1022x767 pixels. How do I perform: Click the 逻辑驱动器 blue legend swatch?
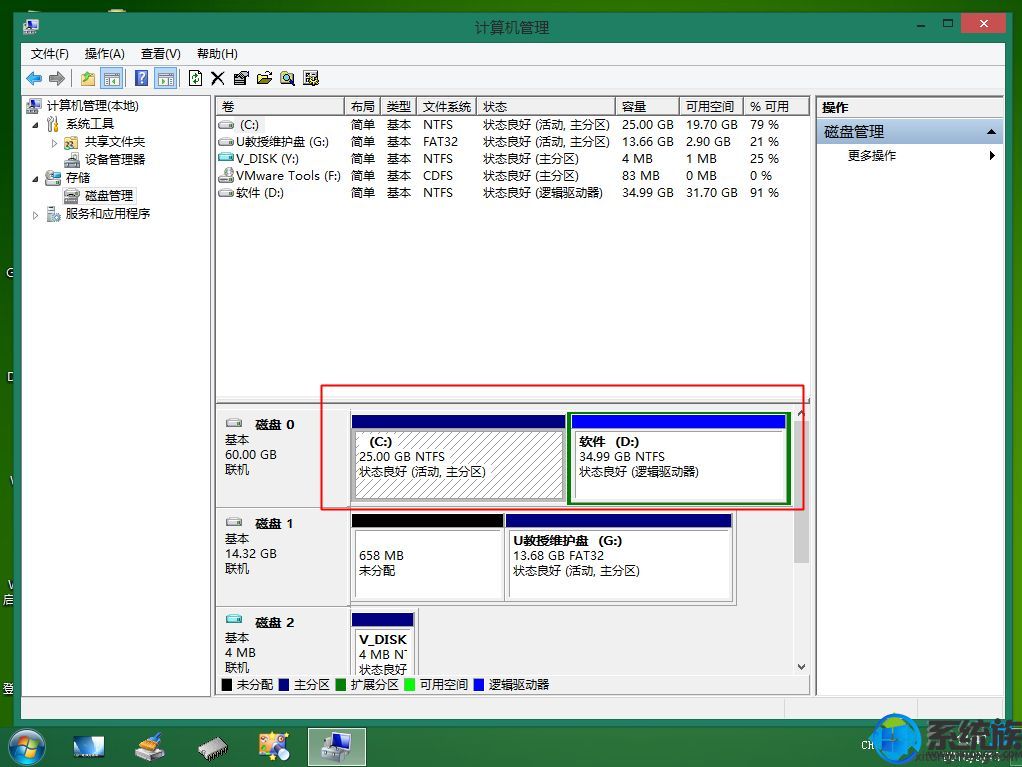(479, 685)
